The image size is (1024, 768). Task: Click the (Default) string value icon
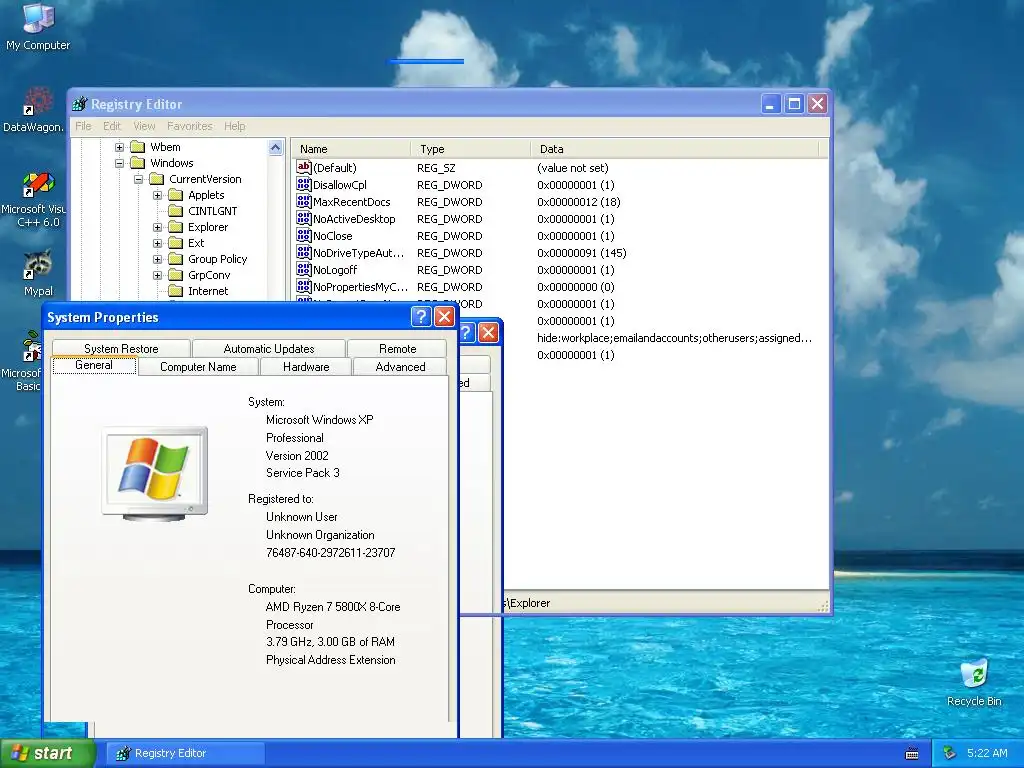click(x=304, y=167)
